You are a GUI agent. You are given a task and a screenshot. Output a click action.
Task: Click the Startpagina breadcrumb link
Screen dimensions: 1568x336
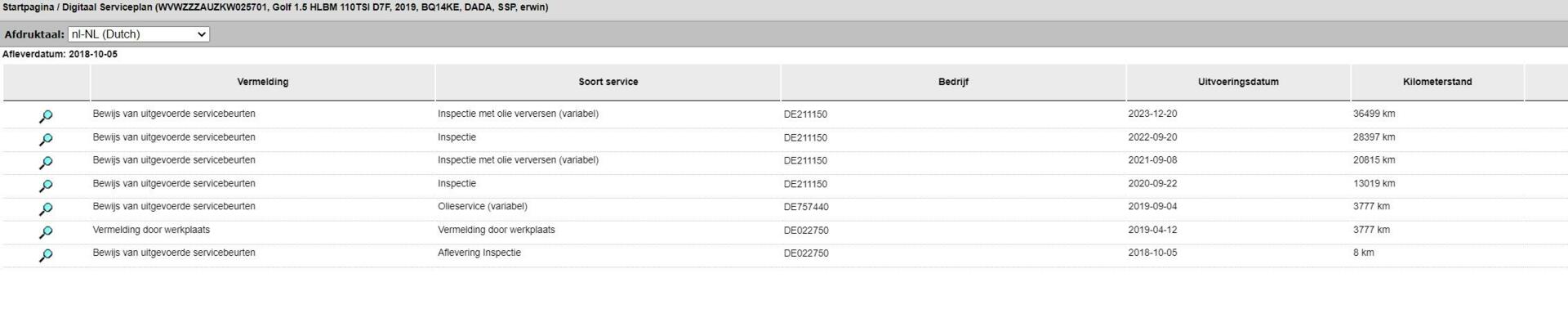(28, 7)
